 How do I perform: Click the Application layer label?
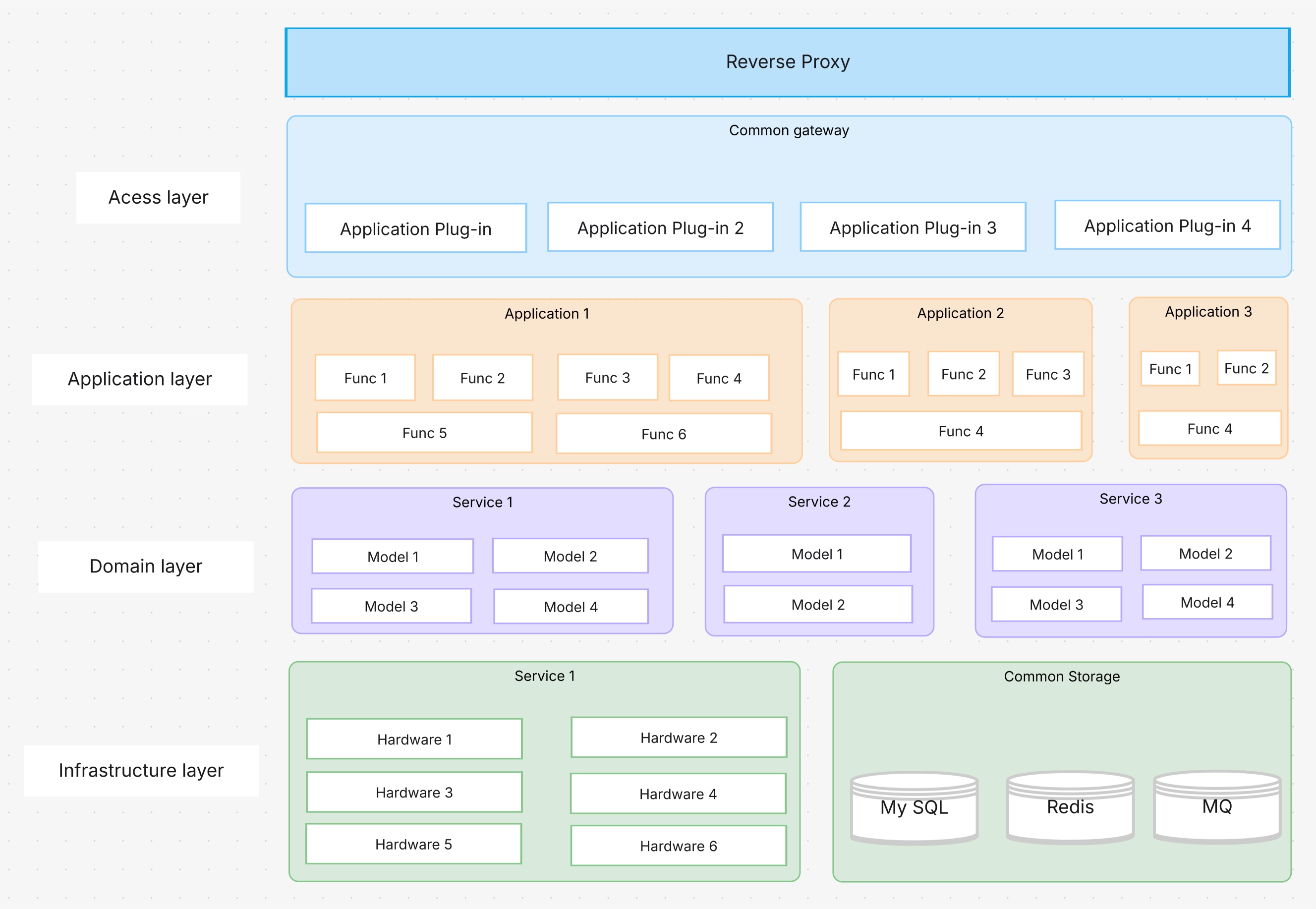coord(139,379)
